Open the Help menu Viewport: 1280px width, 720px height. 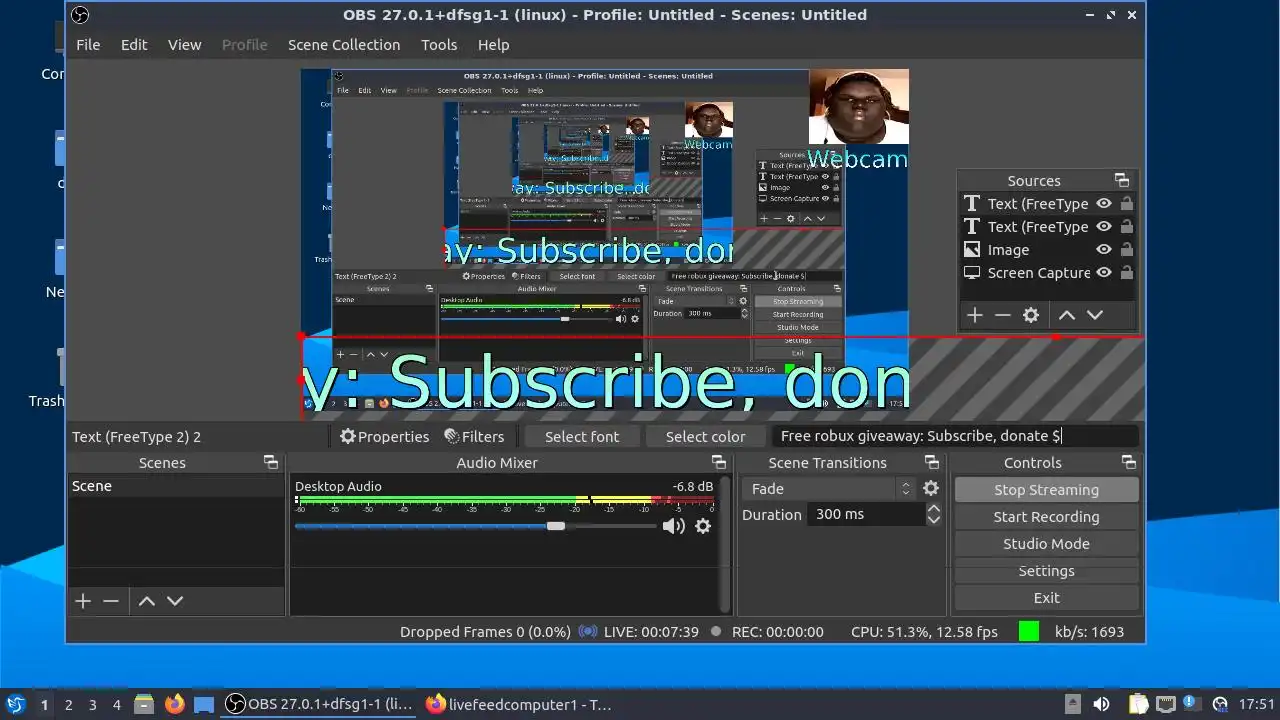point(494,45)
